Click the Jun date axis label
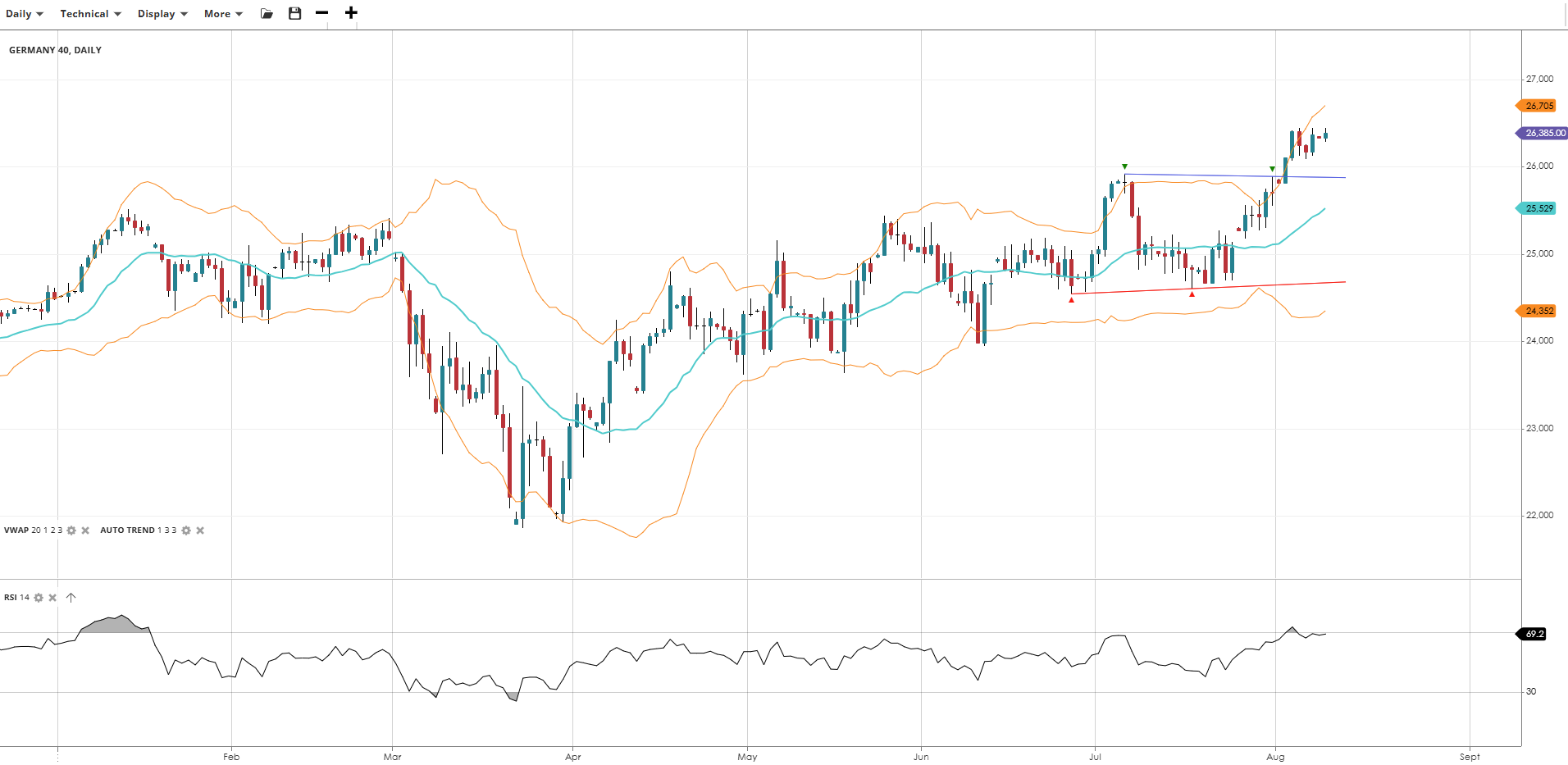The width and height of the screenshot is (1568, 765). 921,757
